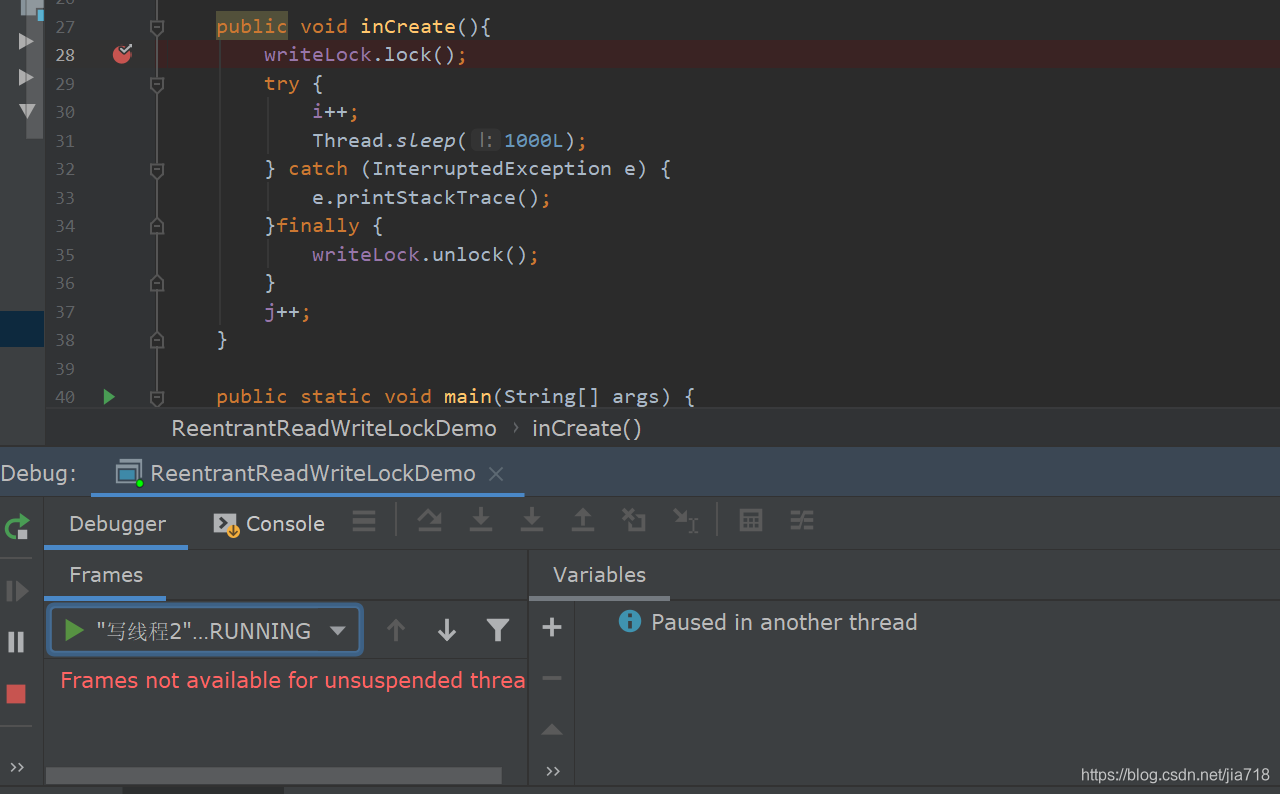Click the public static void main line
1280x794 pixels.
[x=455, y=397]
